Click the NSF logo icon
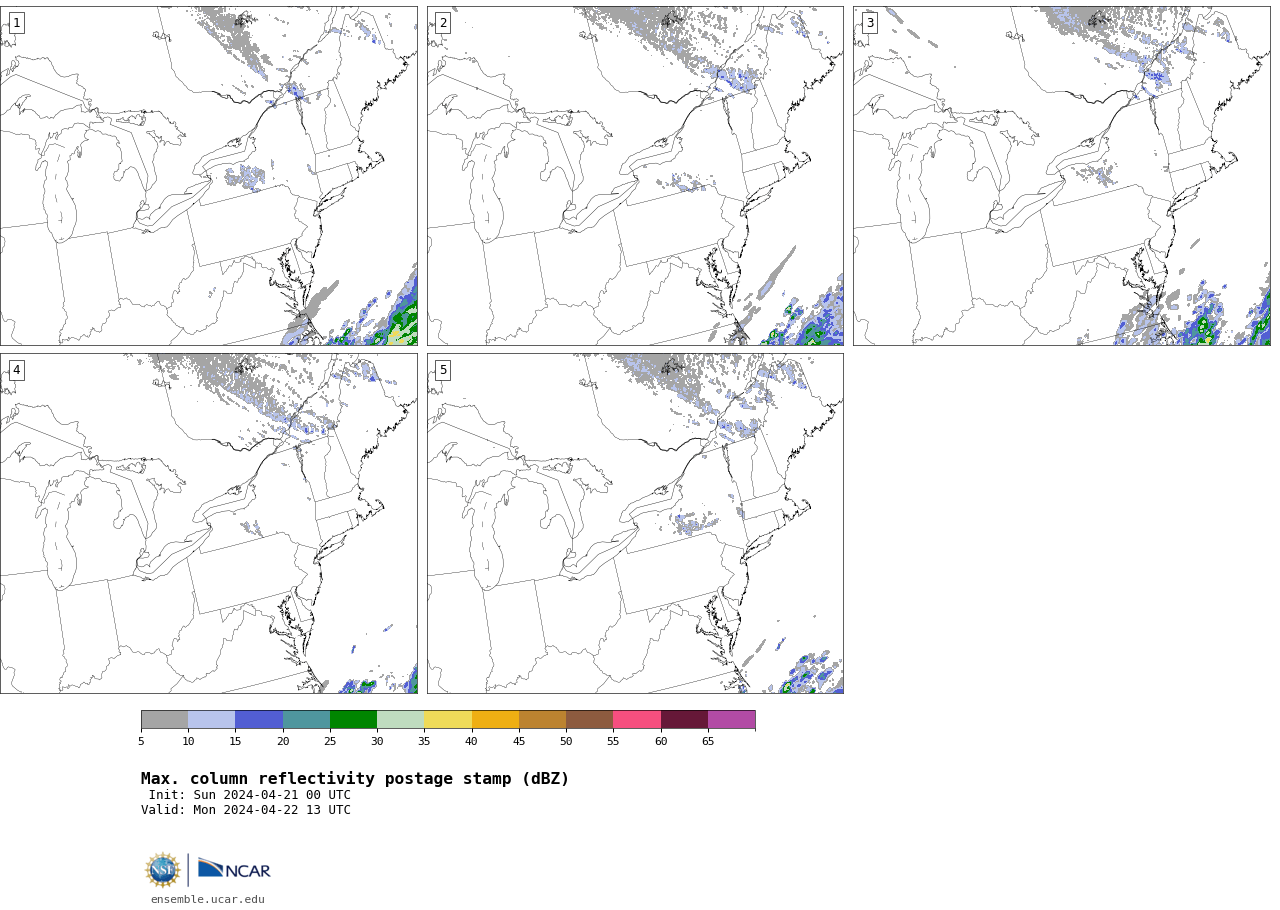This screenshot has height=910, width=1280. point(163,870)
